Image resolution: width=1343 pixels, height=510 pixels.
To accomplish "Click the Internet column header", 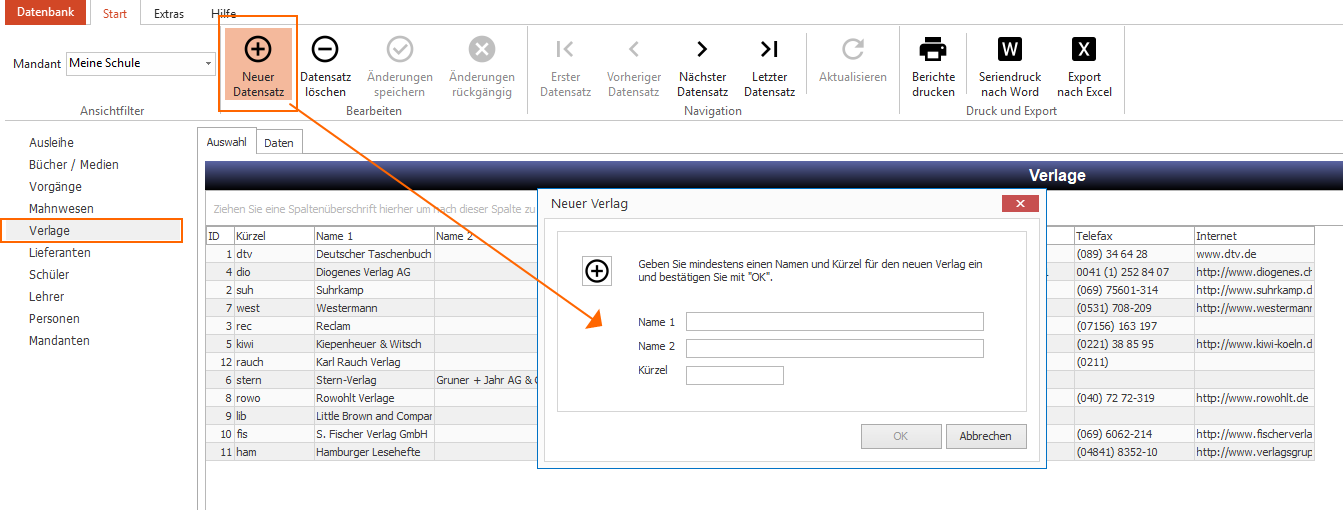I will [x=1254, y=236].
